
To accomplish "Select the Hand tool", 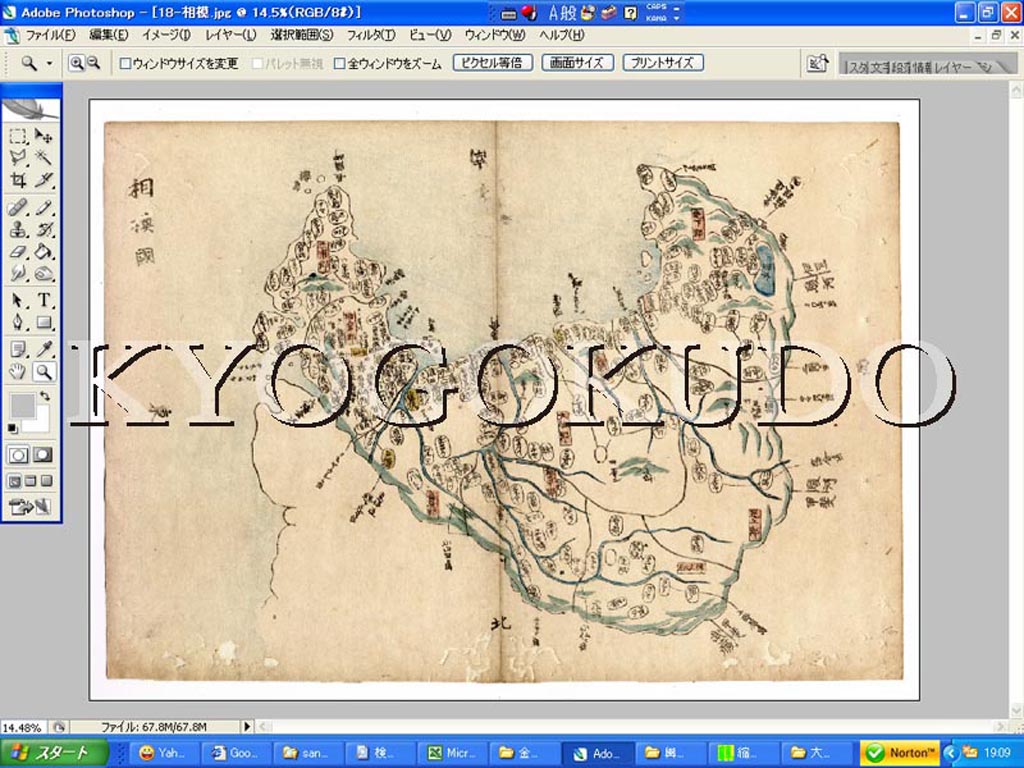I will [18, 372].
